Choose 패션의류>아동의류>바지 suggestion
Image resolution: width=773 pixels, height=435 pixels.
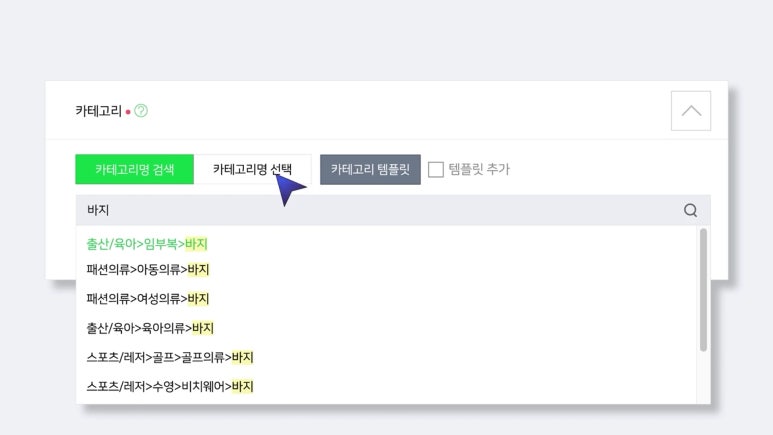pos(148,269)
